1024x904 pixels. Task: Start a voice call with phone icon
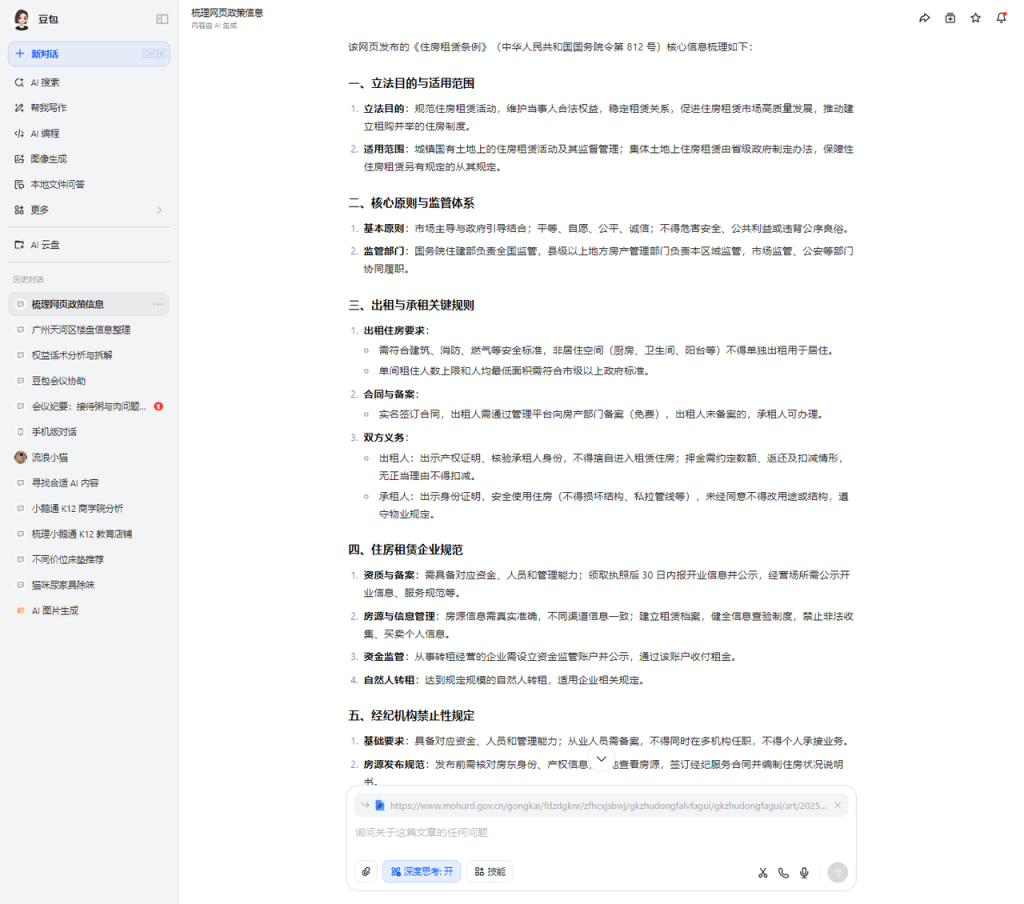point(783,873)
